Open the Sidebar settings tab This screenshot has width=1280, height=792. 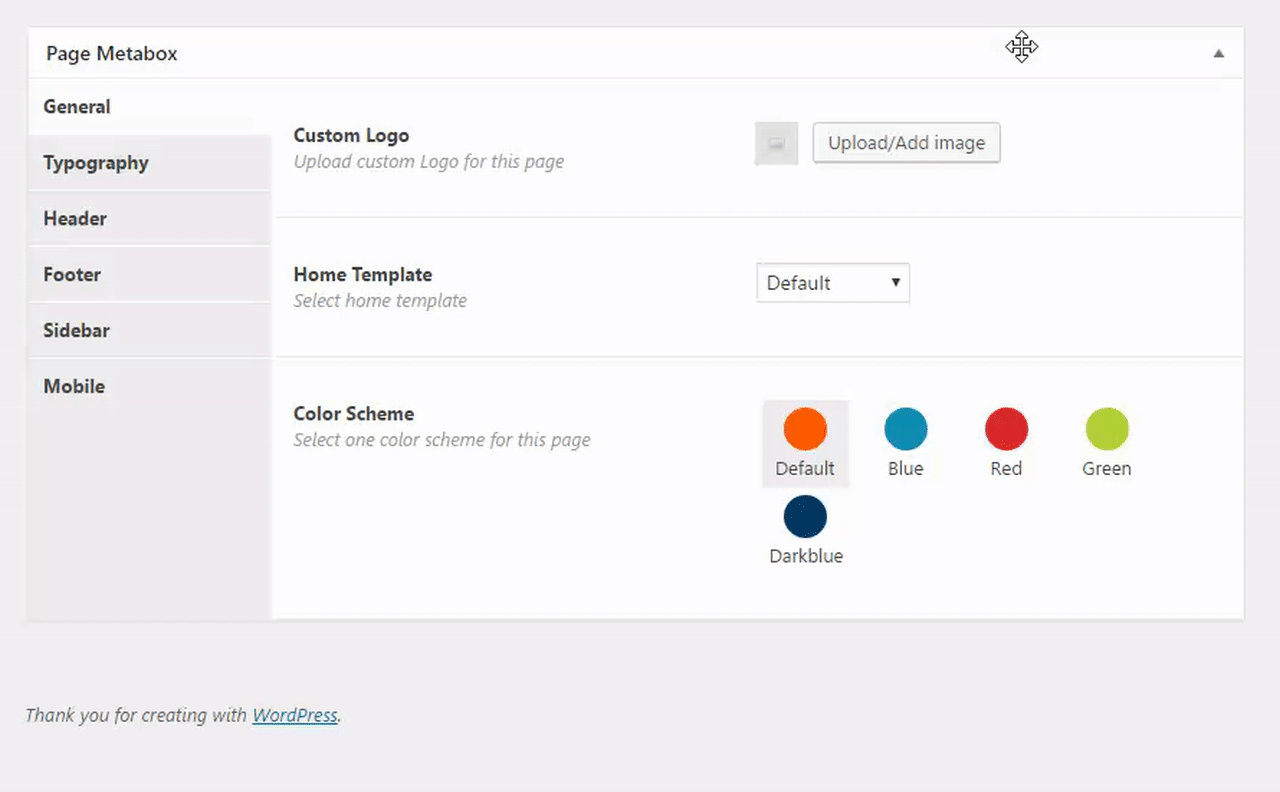76,331
